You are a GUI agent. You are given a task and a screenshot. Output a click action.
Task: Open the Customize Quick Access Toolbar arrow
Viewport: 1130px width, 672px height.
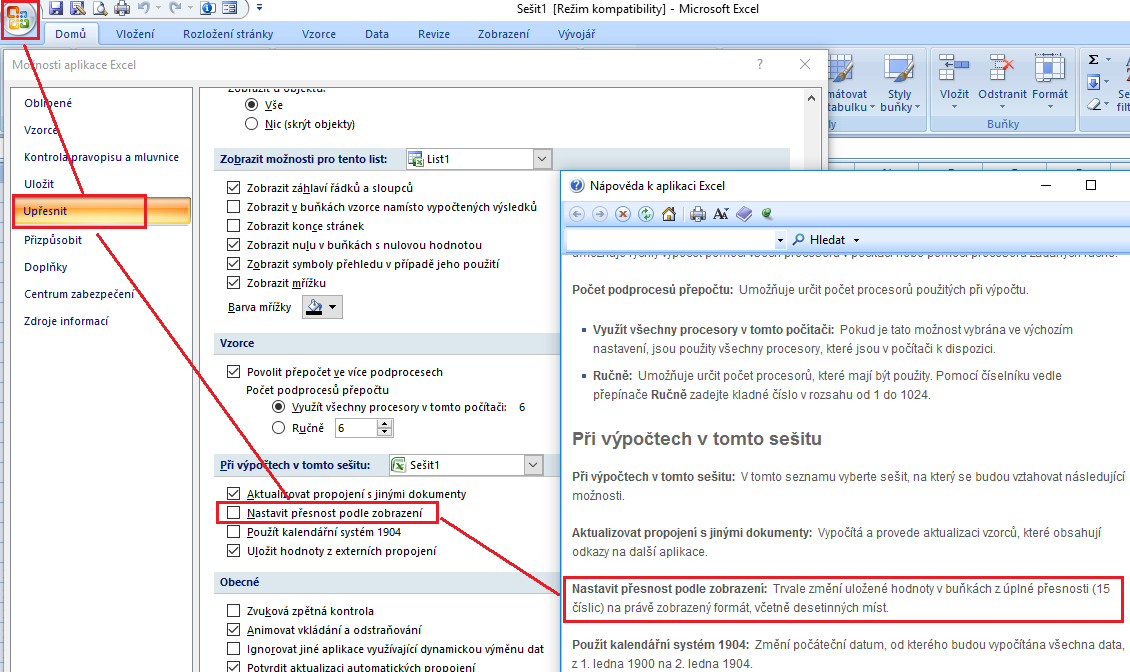pyautogui.click(x=259, y=9)
